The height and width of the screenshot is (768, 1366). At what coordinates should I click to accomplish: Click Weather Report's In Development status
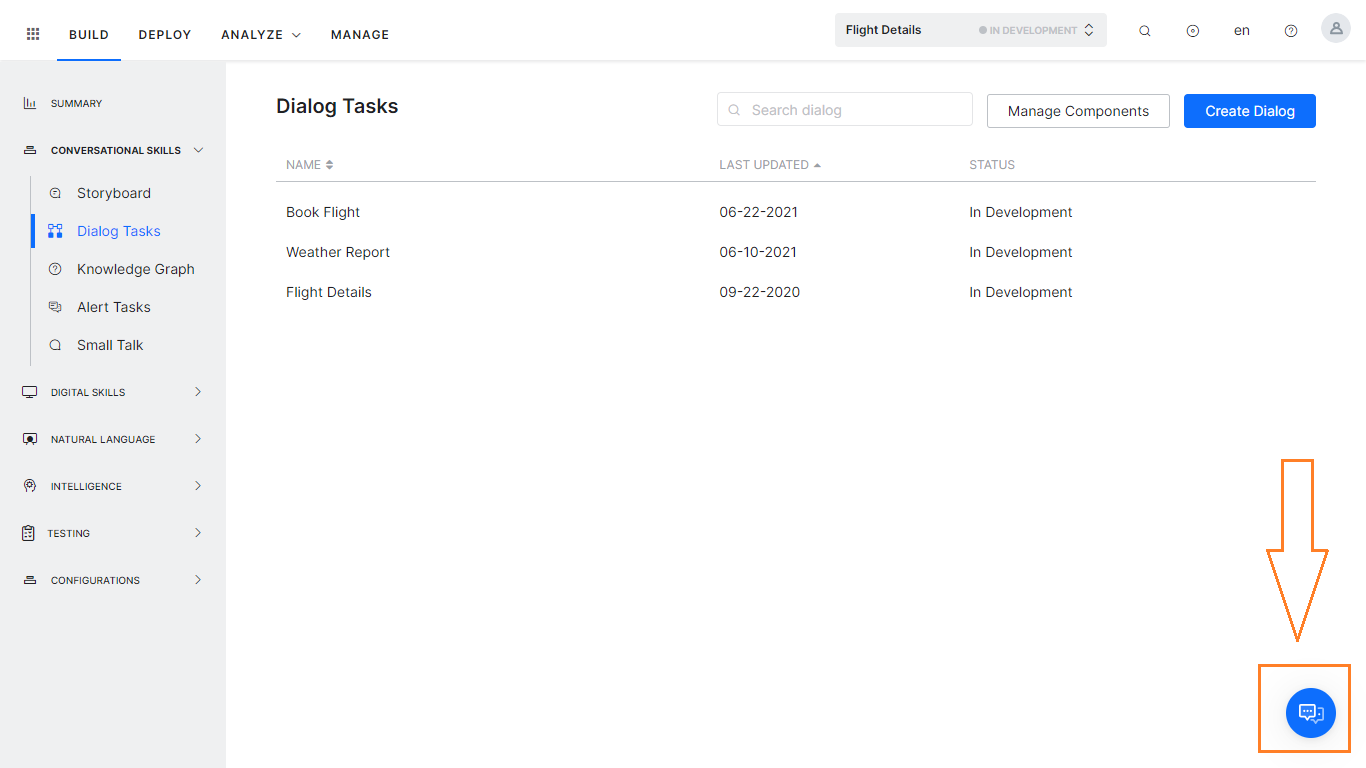[x=1021, y=252]
